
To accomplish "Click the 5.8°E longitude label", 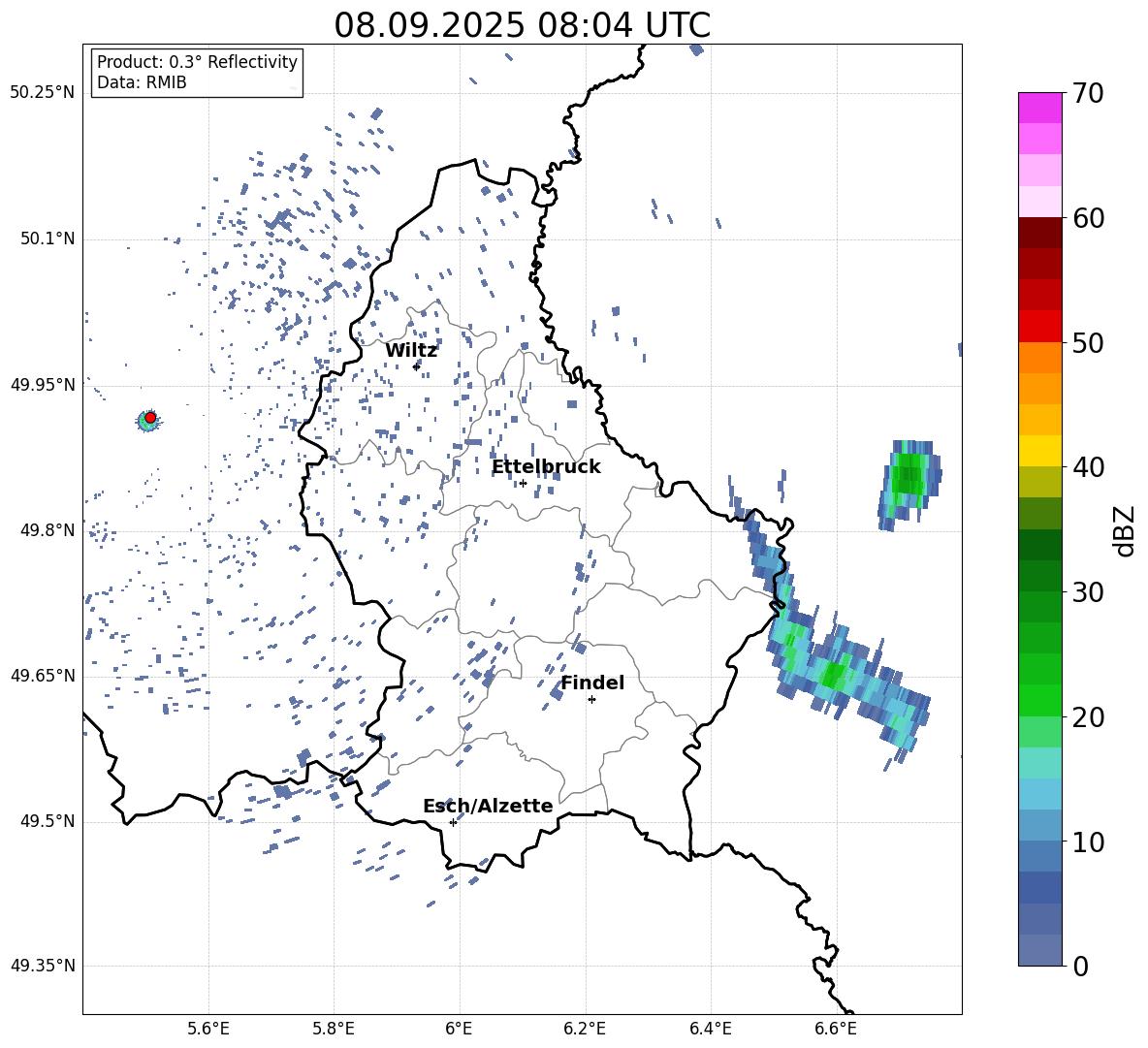I will (x=334, y=1029).
